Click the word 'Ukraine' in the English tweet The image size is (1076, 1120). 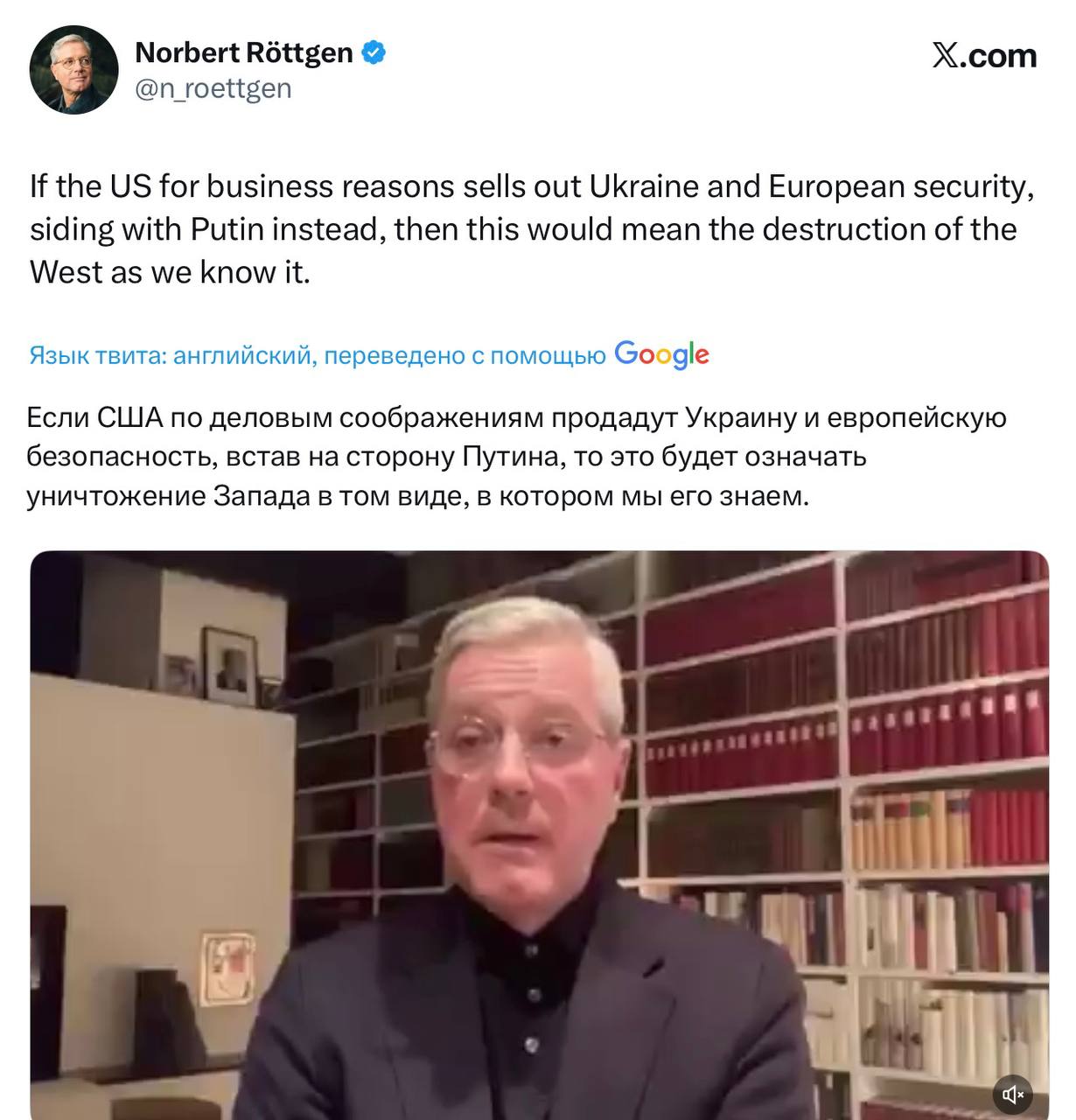point(644,186)
